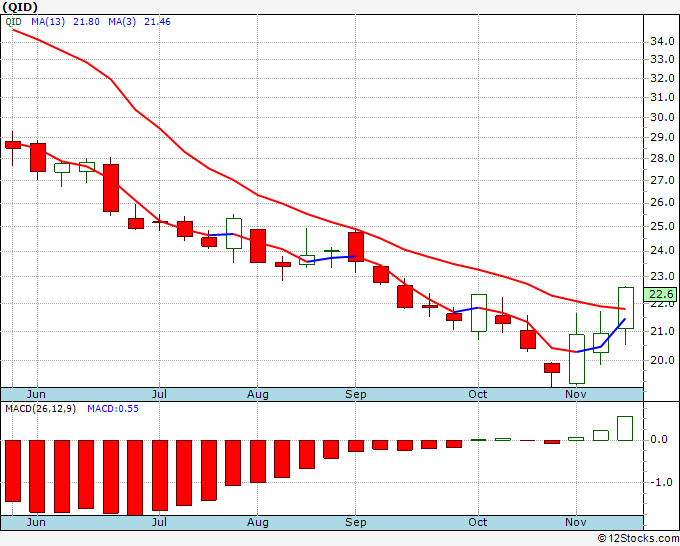Select the MACD:0.55 value readout

tap(113, 409)
